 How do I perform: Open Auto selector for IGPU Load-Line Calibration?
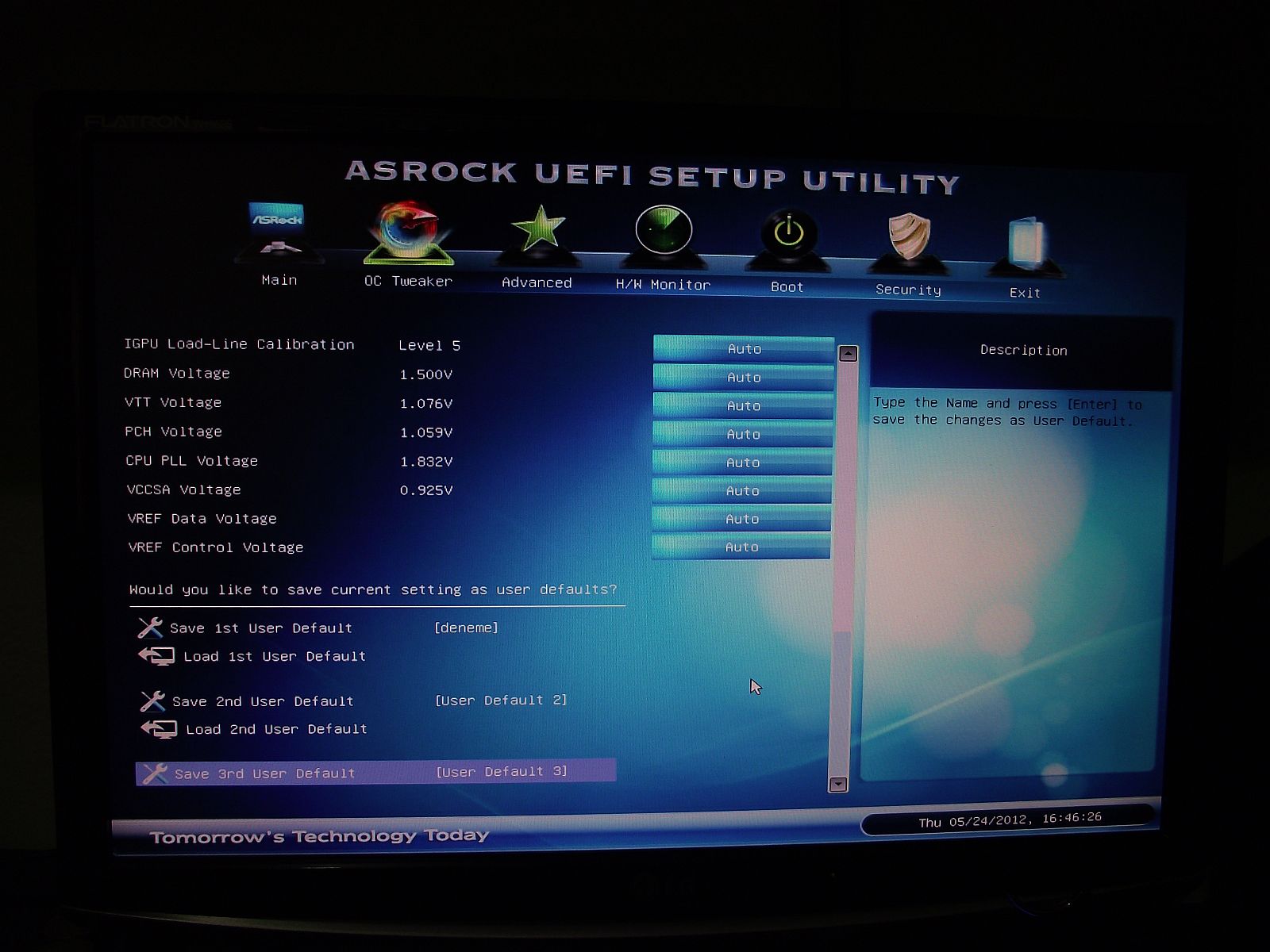(x=744, y=348)
